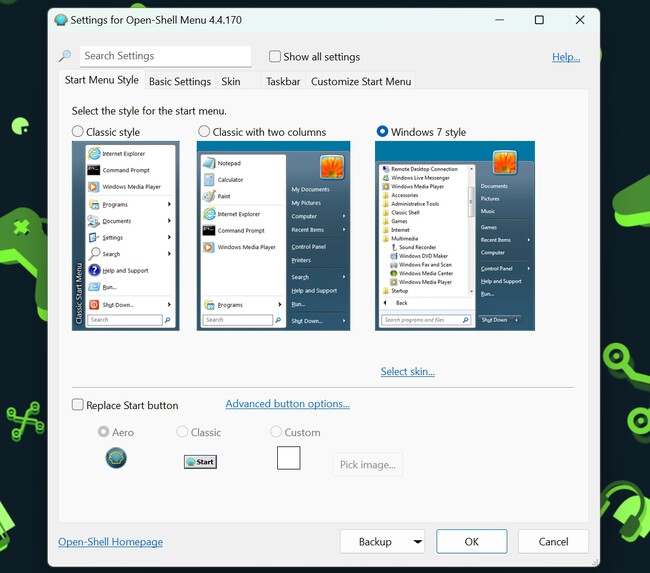Click the Cancel button
Viewport: 650px width, 573px height.
[553, 541]
